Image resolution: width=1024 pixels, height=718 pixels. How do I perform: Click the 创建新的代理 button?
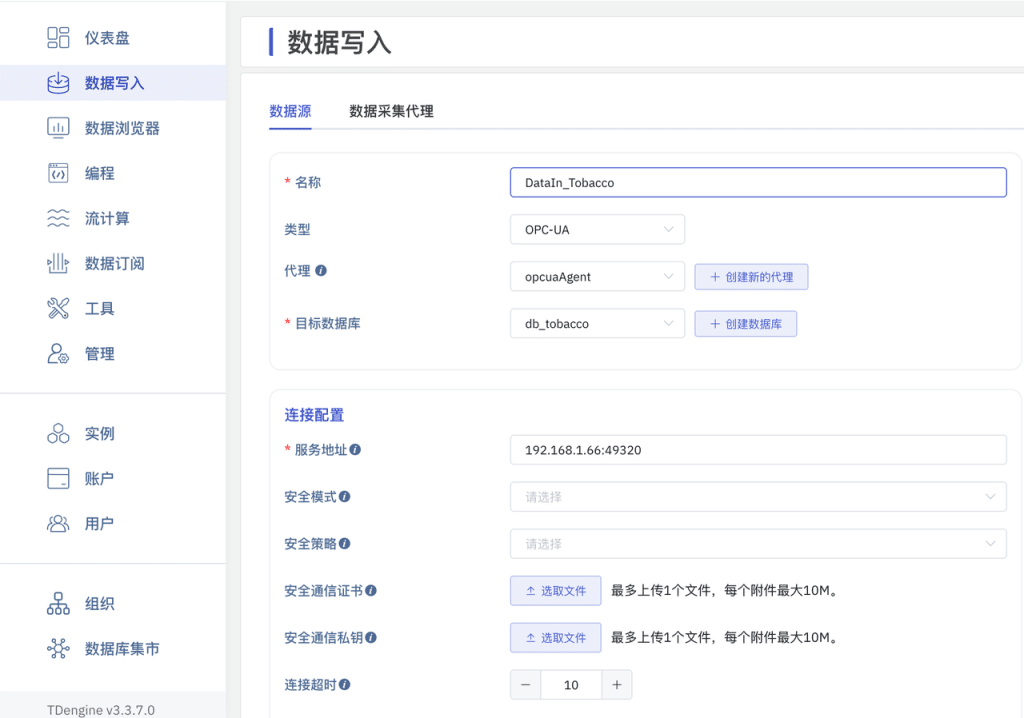point(751,276)
